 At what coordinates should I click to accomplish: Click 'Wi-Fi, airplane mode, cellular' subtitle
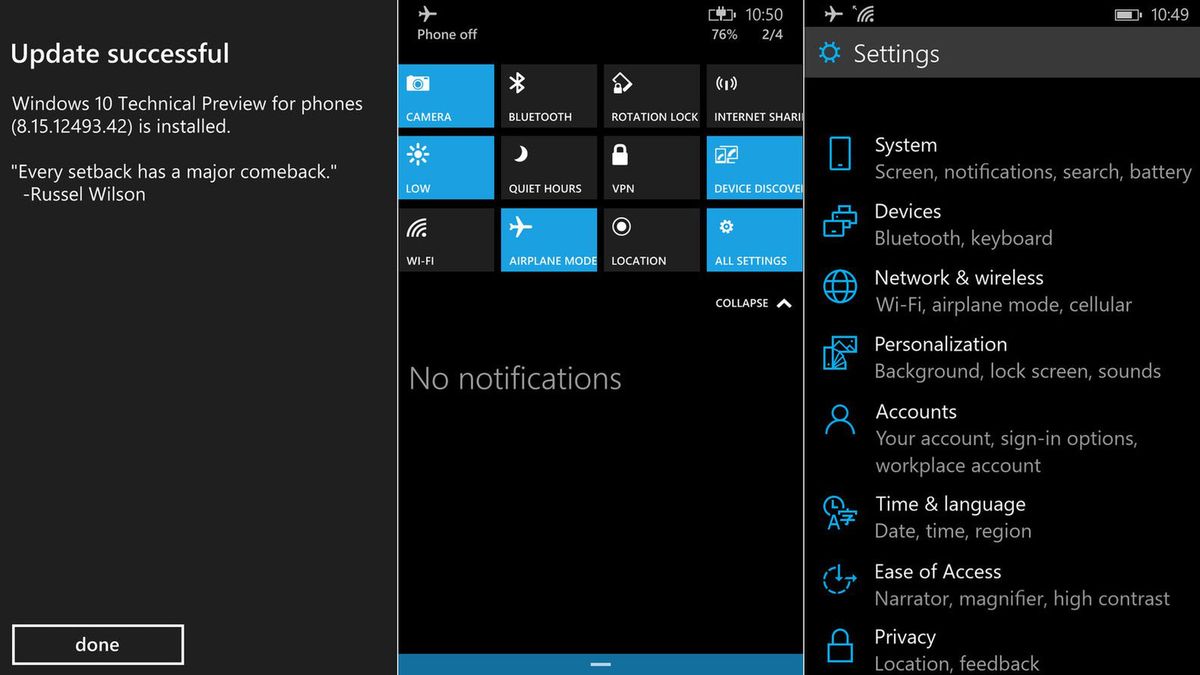[1004, 305]
